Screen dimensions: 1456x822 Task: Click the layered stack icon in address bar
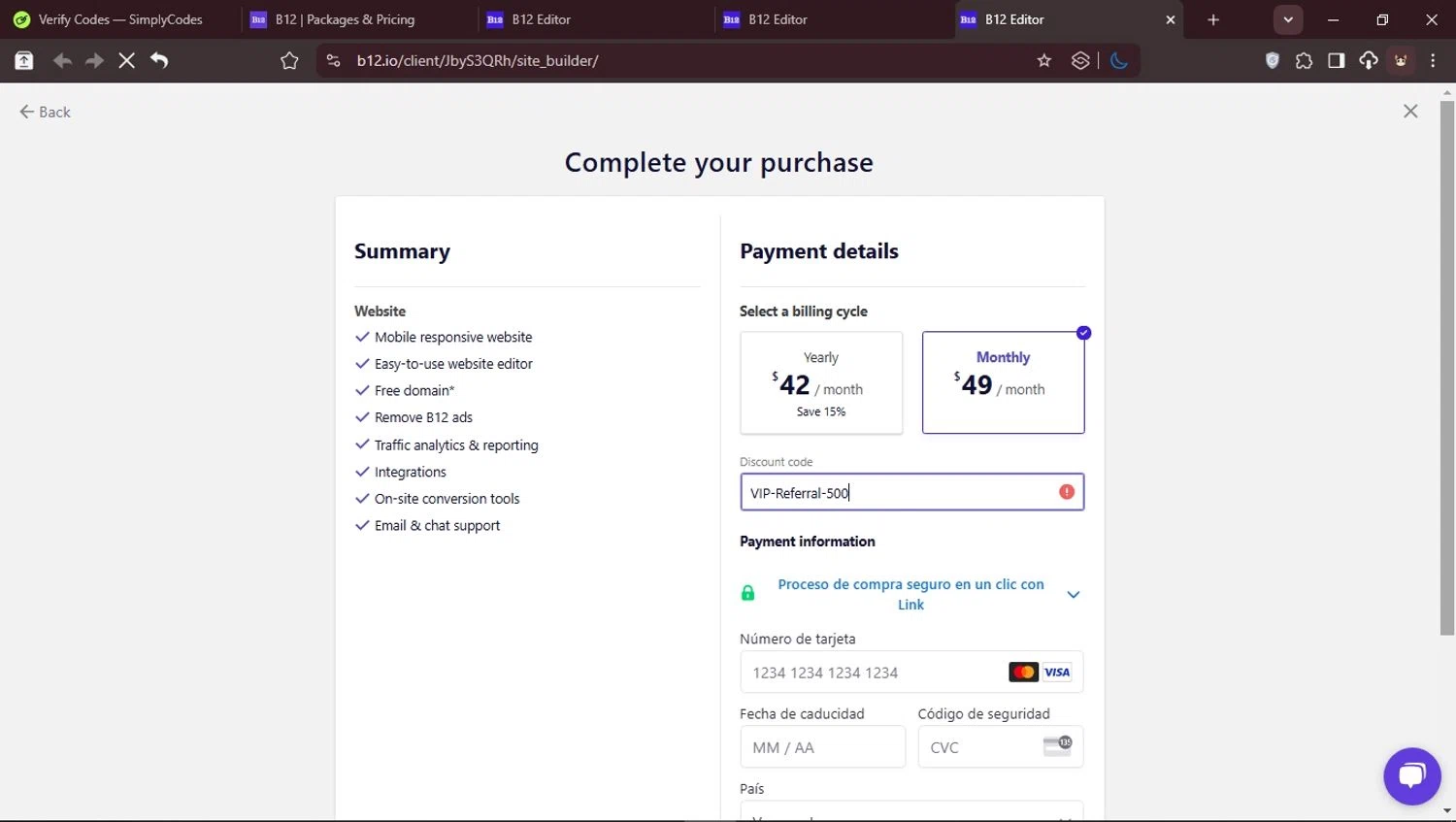click(x=1080, y=60)
